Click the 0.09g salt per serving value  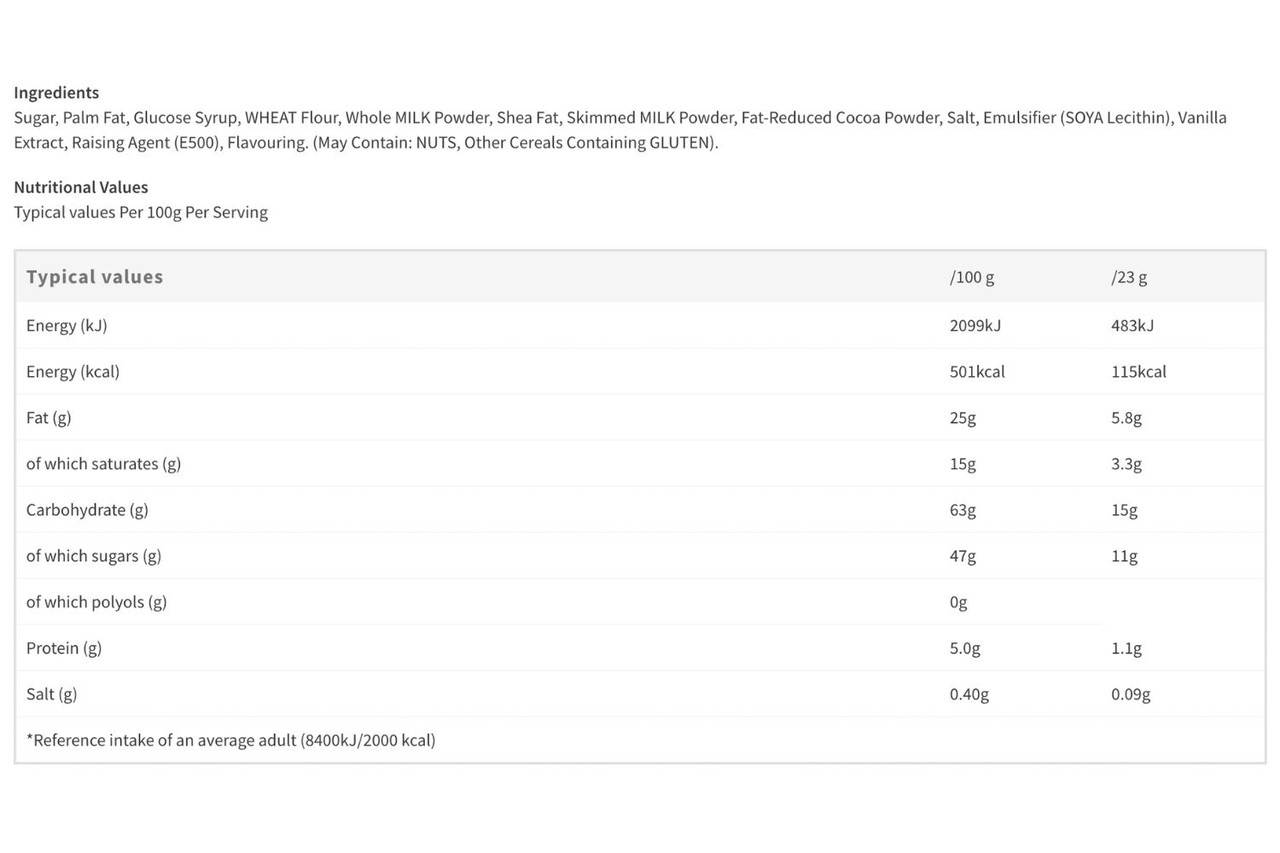coord(1130,693)
